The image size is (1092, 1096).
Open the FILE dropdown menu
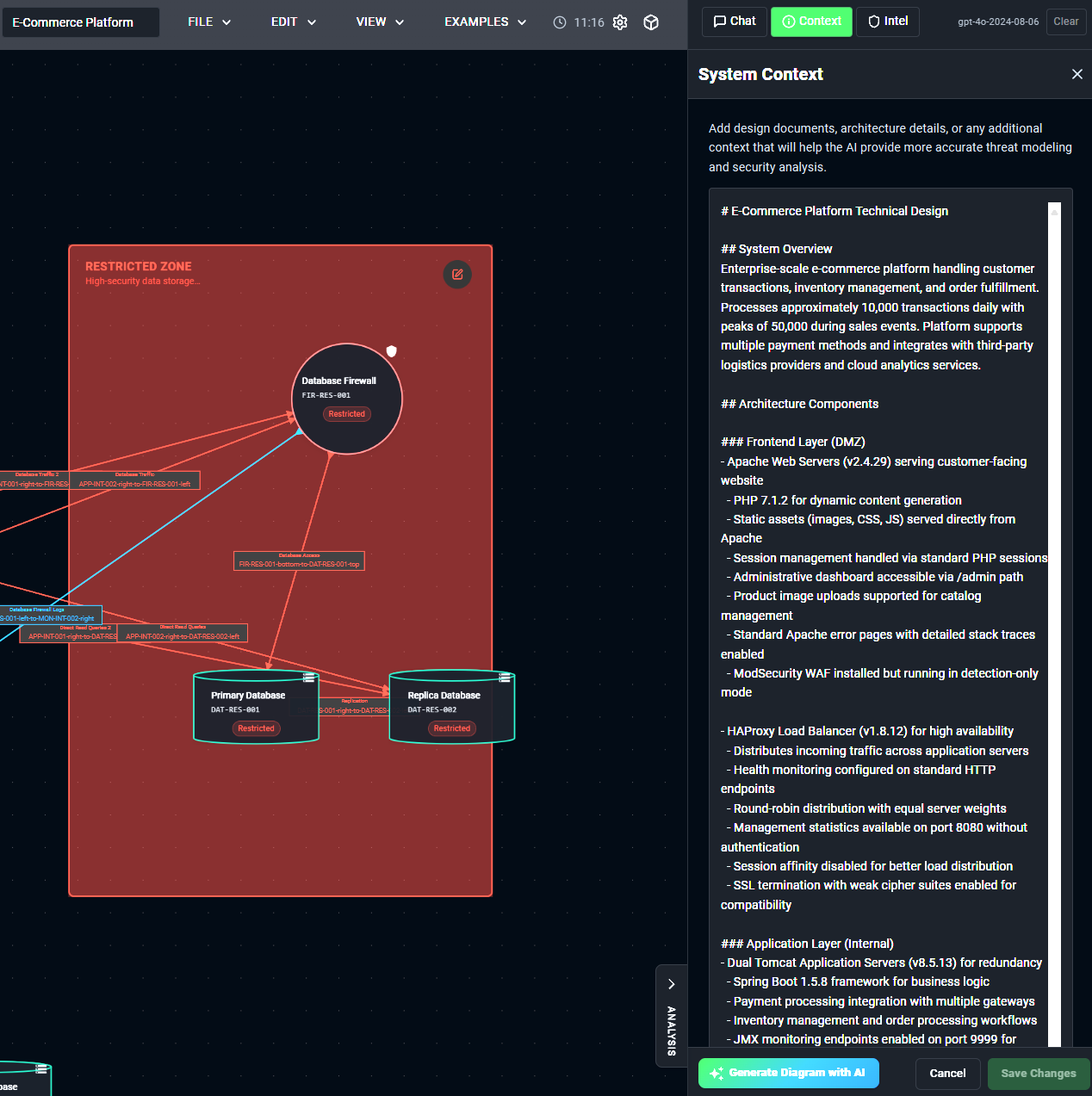(x=209, y=22)
